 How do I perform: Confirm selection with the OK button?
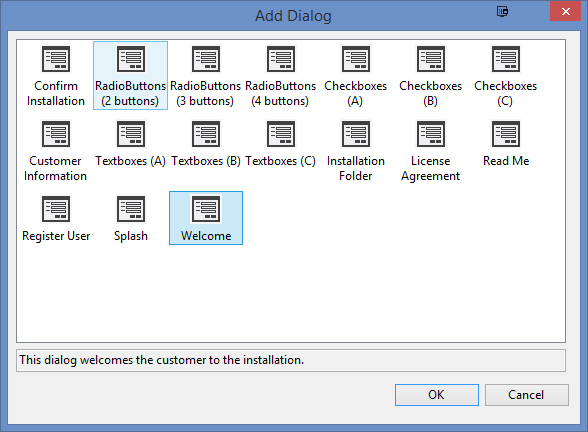click(x=437, y=395)
